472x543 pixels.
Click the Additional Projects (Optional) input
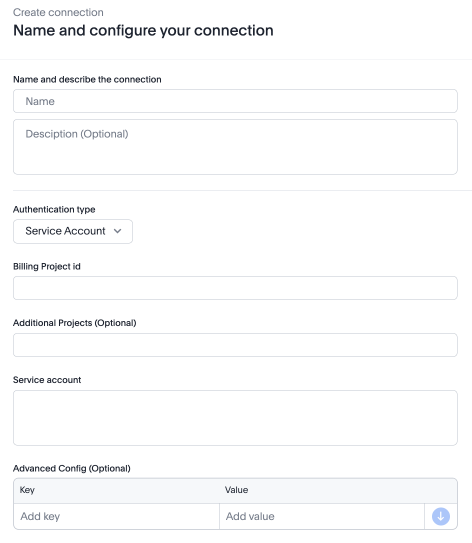click(x=235, y=345)
